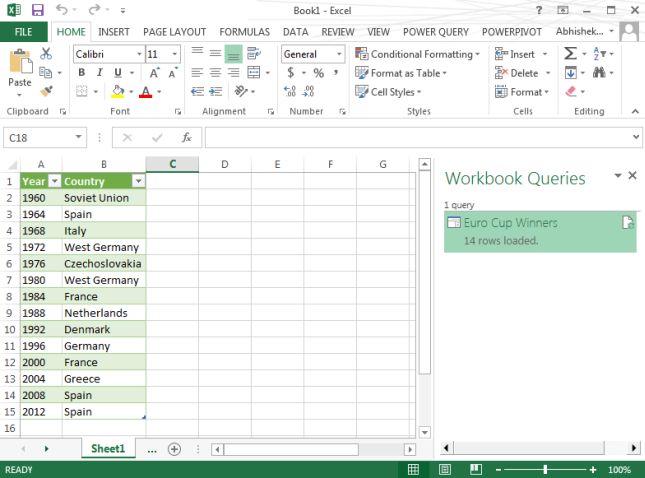Apply Wrap Text icon
The height and width of the screenshot is (478, 645).
[x=254, y=53]
